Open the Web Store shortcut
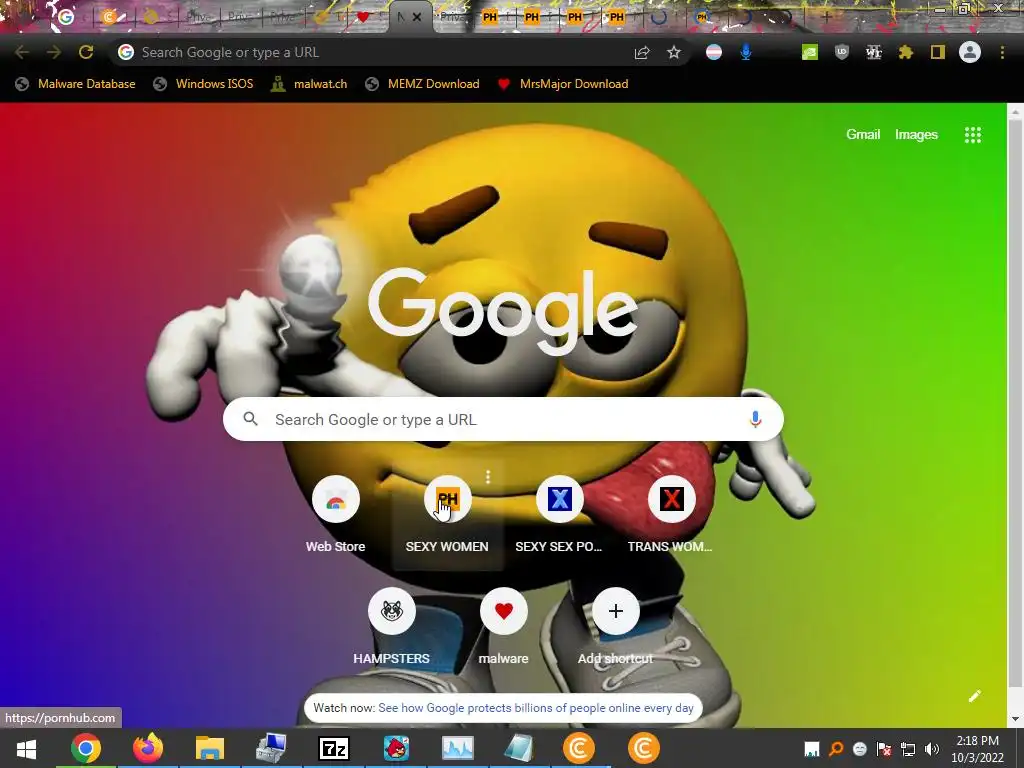This screenshot has width=1024, height=768. point(336,515)
